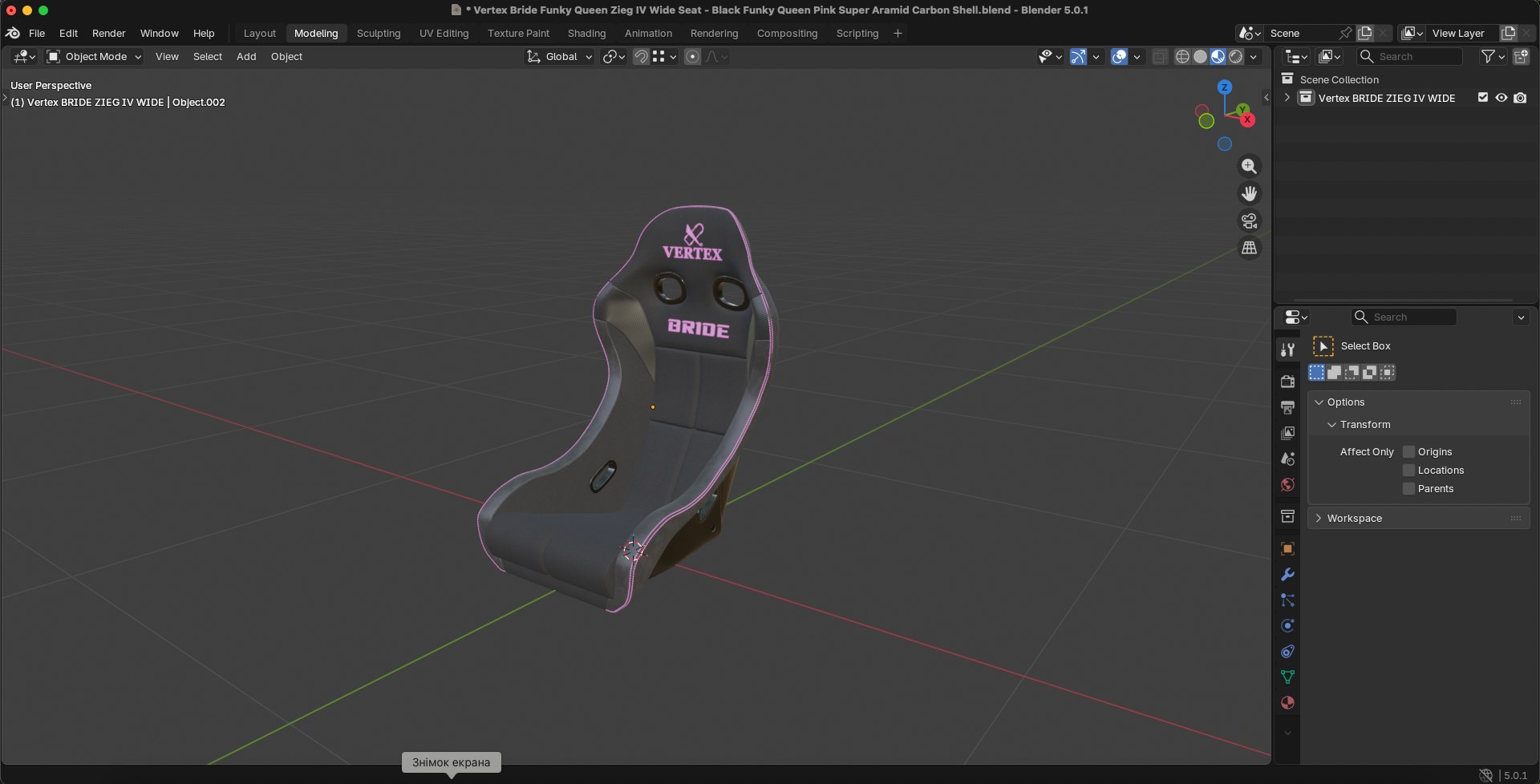Open the Modifiers wrench tab

[1287, 574]
